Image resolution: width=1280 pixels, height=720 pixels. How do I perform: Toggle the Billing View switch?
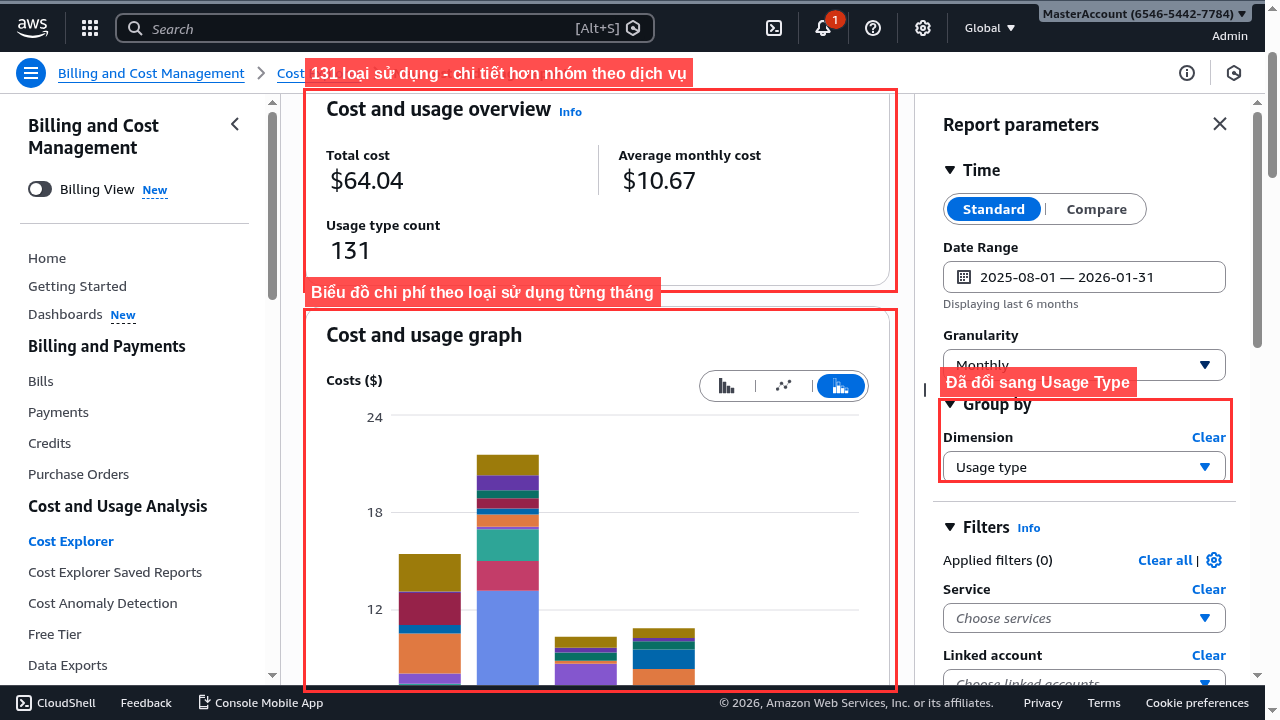(x=38, y=188)
